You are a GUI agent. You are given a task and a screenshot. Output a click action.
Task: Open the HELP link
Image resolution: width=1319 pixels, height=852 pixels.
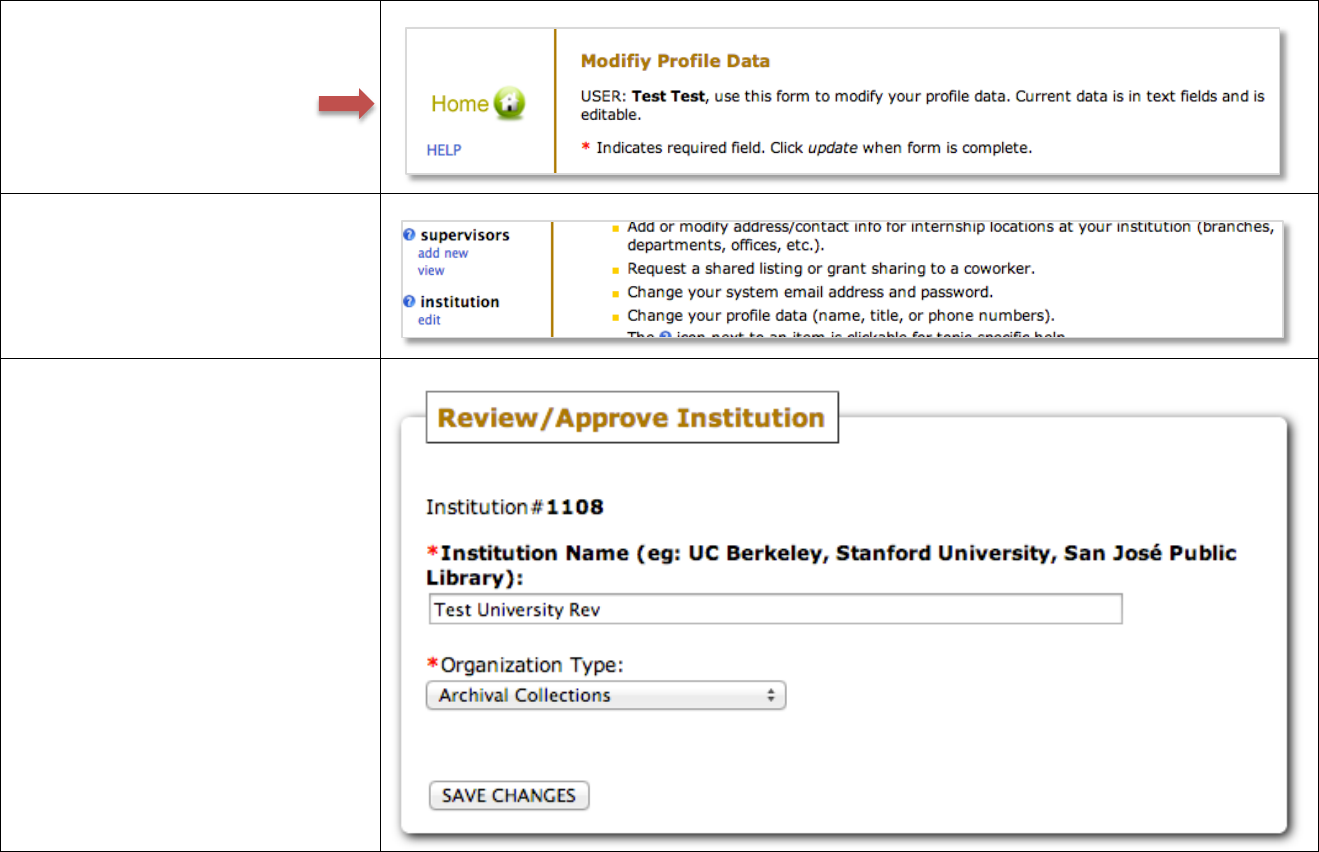444,150
